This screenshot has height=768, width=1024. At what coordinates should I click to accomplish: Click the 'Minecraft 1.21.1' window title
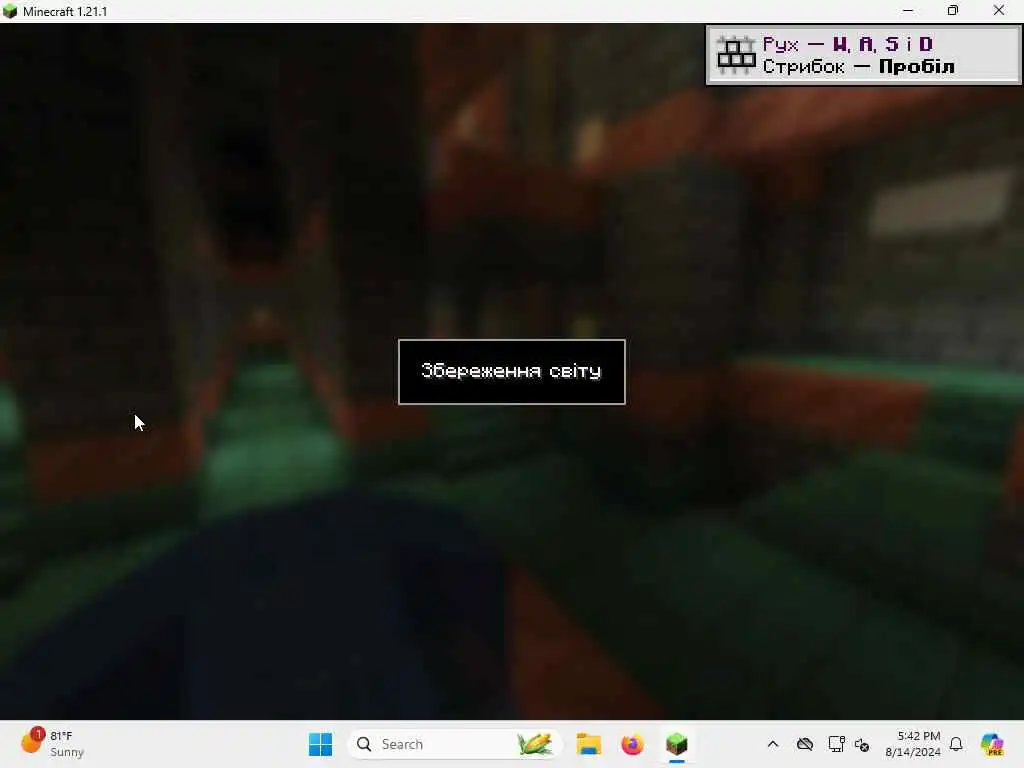point(65,12)
